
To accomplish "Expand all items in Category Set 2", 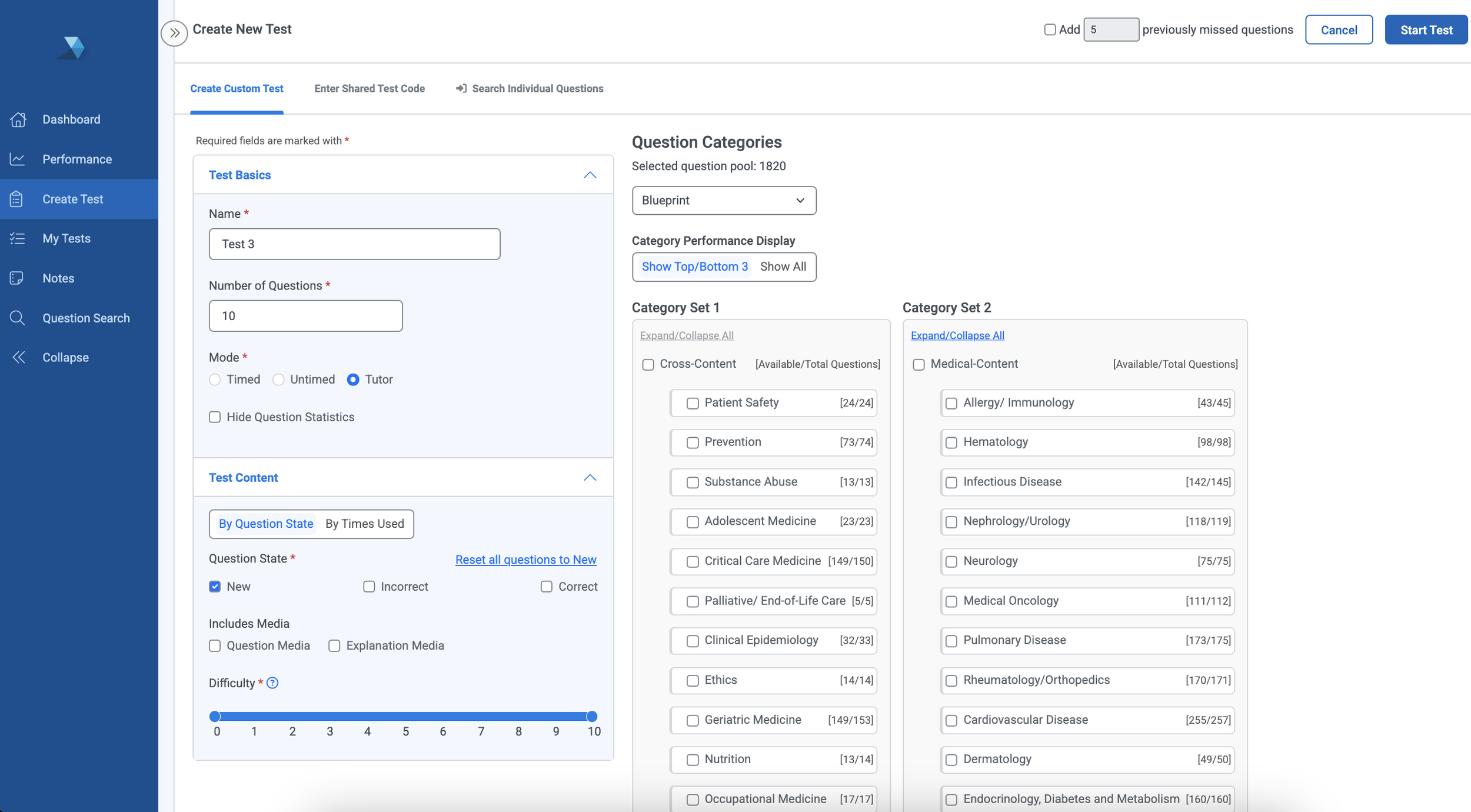I will (957, 335).
